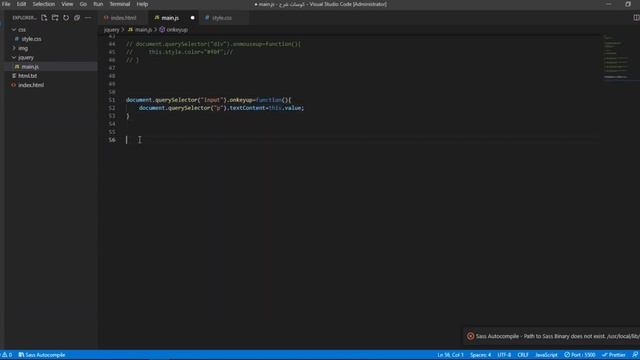Open the Run menu
640x360 pixels.
click(x=98, y=4)
